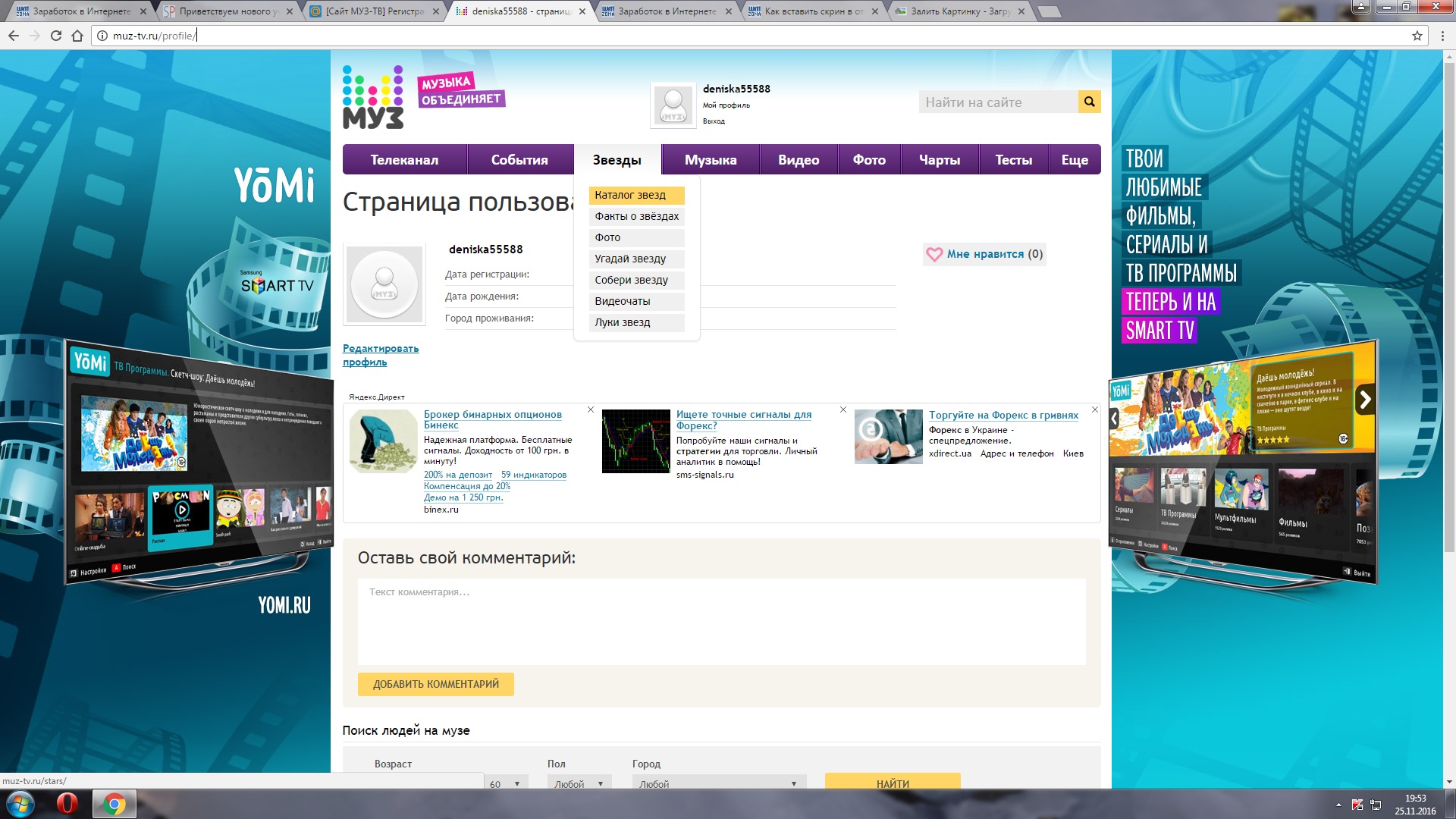
Task: Open the Телеканал menu
Action: 404,159
